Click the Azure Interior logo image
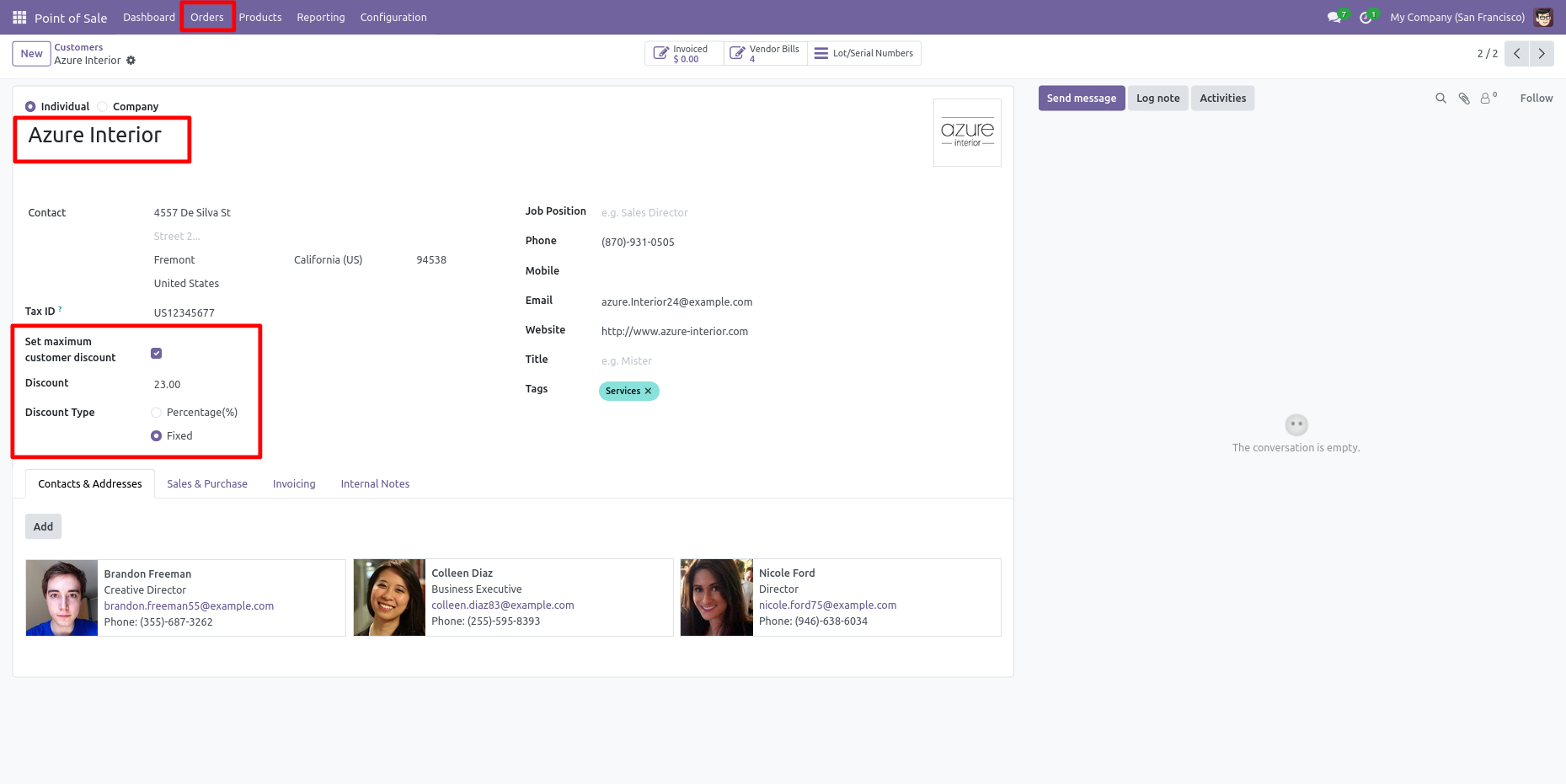 (967, 132)
